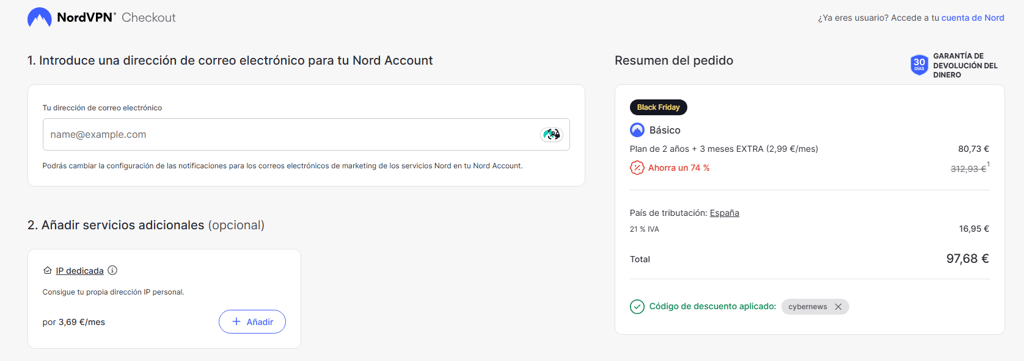Open the IP dedicada info tooltip icon
This screenshot has width=1024, height=361.
112,270
